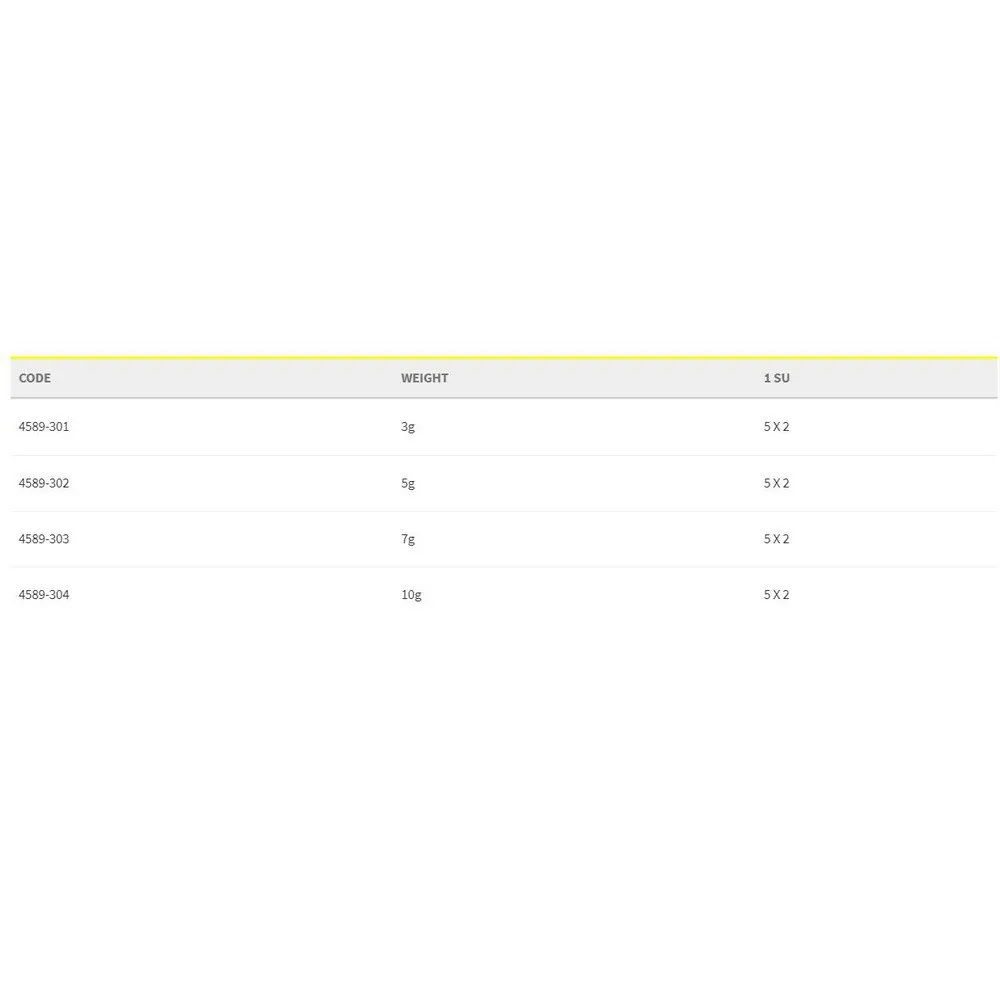Click the 7g weight cell
Image resolution: width=1000 pixels, height=1000 pixels.
(x=407, y=539)
